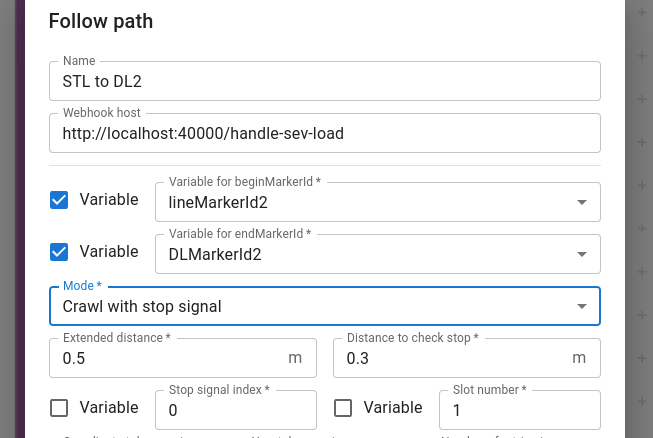Click the Variable label next to beginMarkerId checkbox
Screen dimensions: 653x438
109,200
